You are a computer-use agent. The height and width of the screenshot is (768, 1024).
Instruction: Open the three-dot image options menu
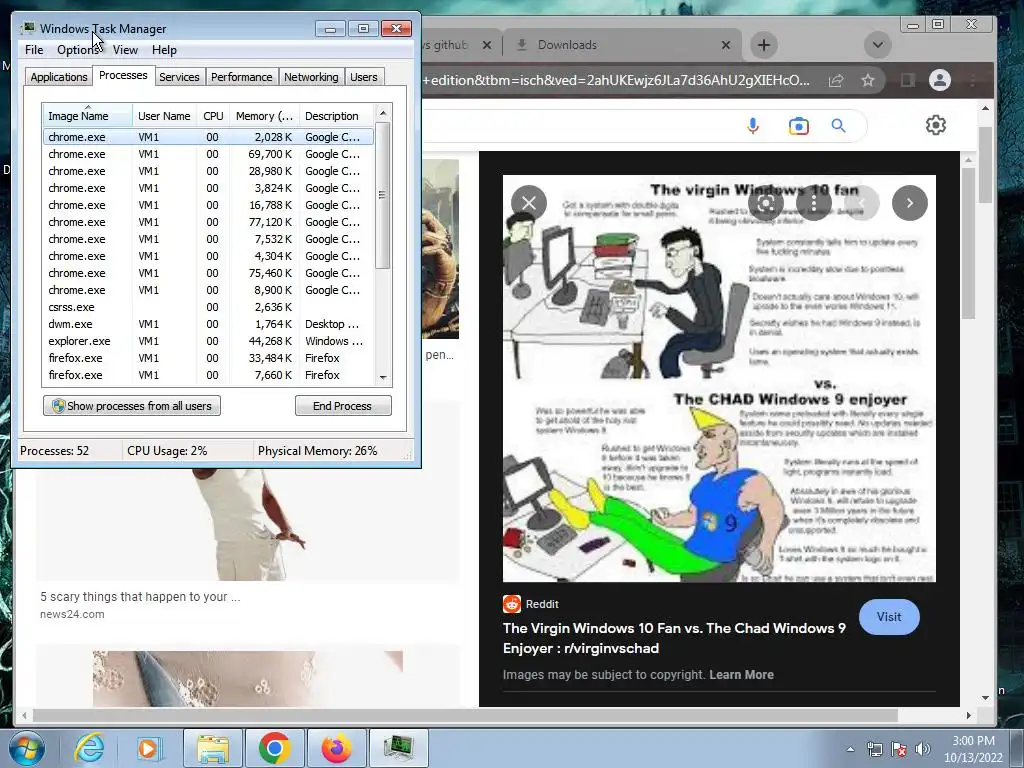(814, 203)
